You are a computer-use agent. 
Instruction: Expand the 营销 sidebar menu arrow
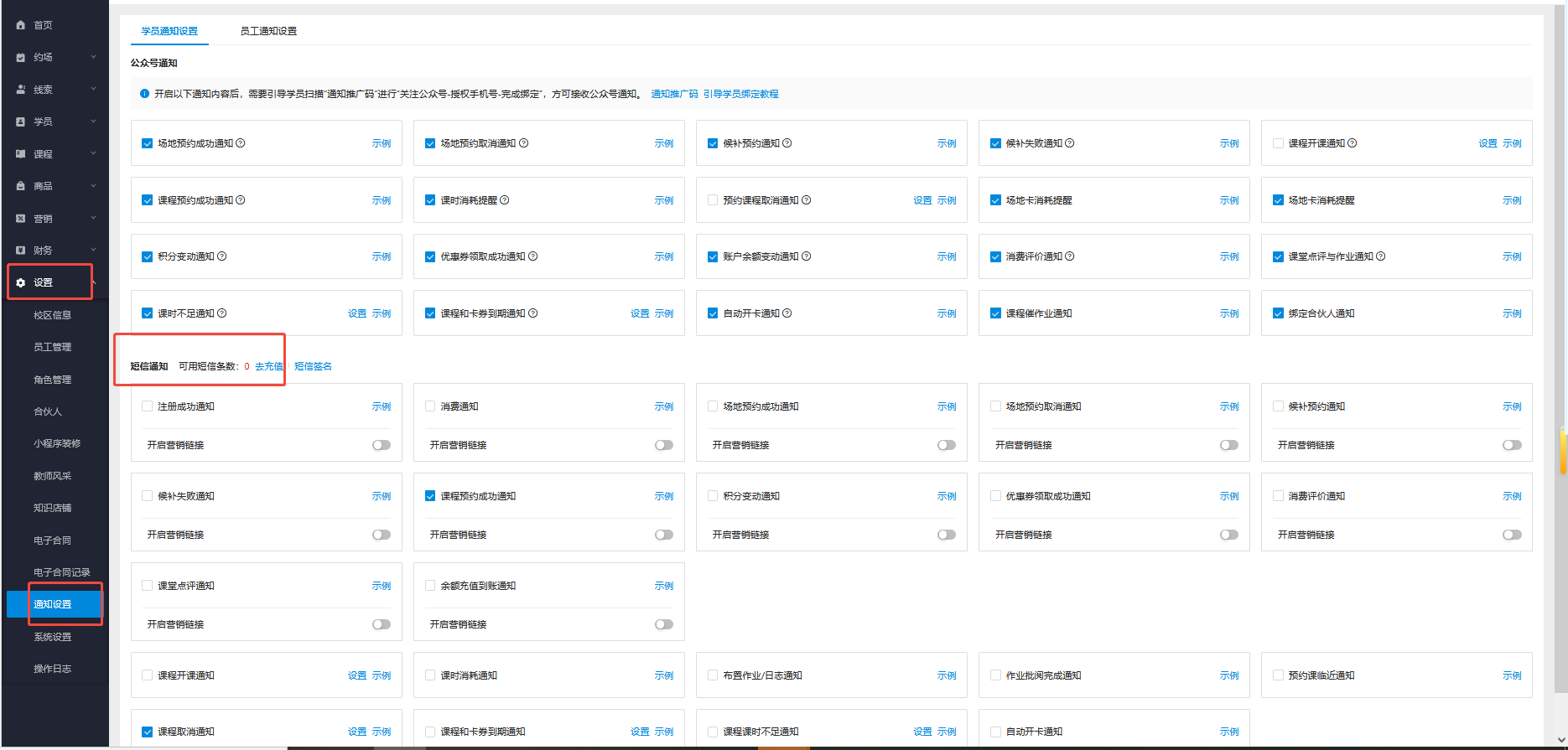click(x=93, y=218)
